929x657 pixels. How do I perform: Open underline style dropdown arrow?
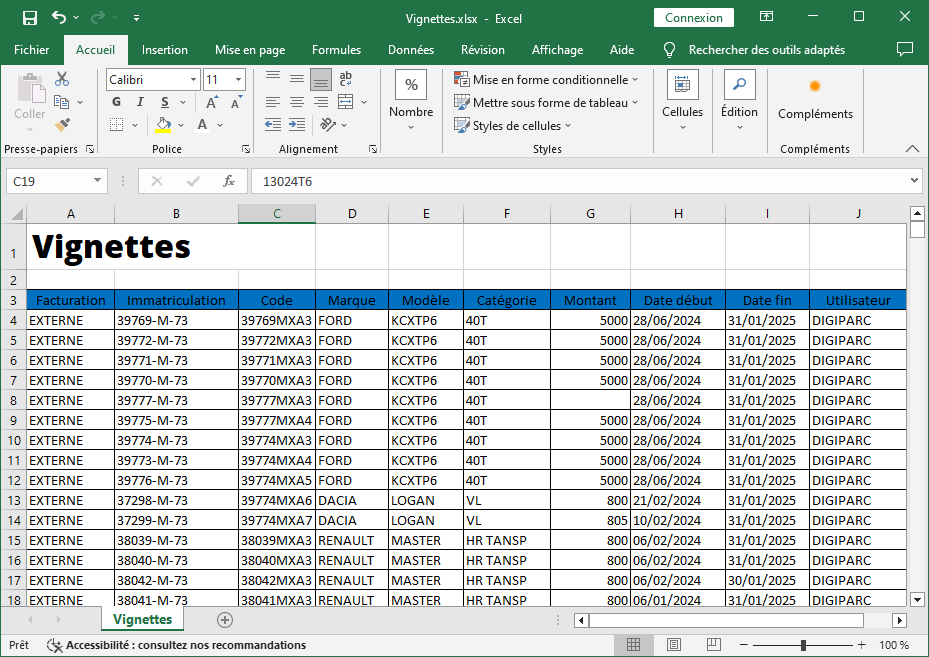tap(183, 102)
